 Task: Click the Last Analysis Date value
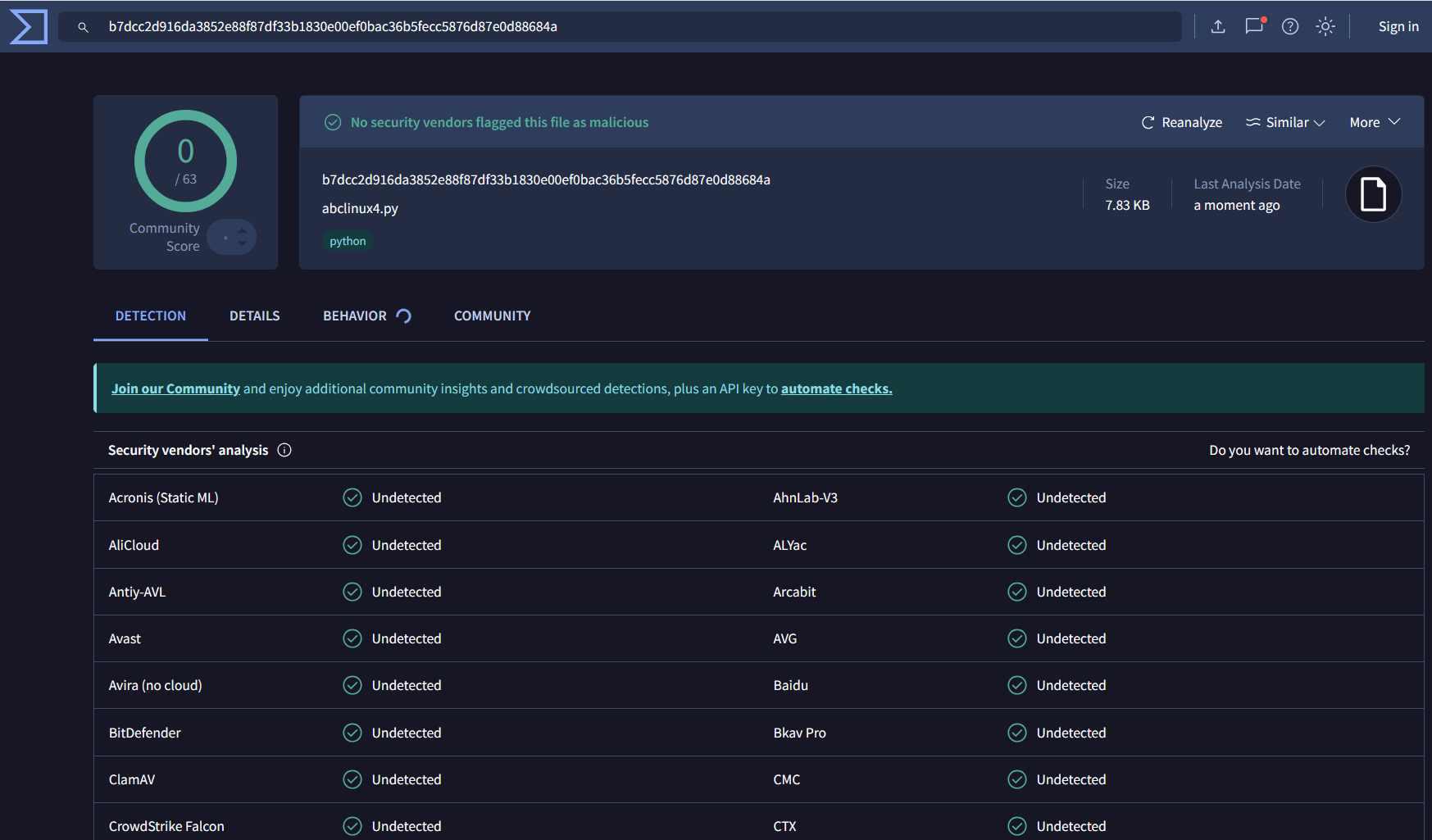point(1237,205)
